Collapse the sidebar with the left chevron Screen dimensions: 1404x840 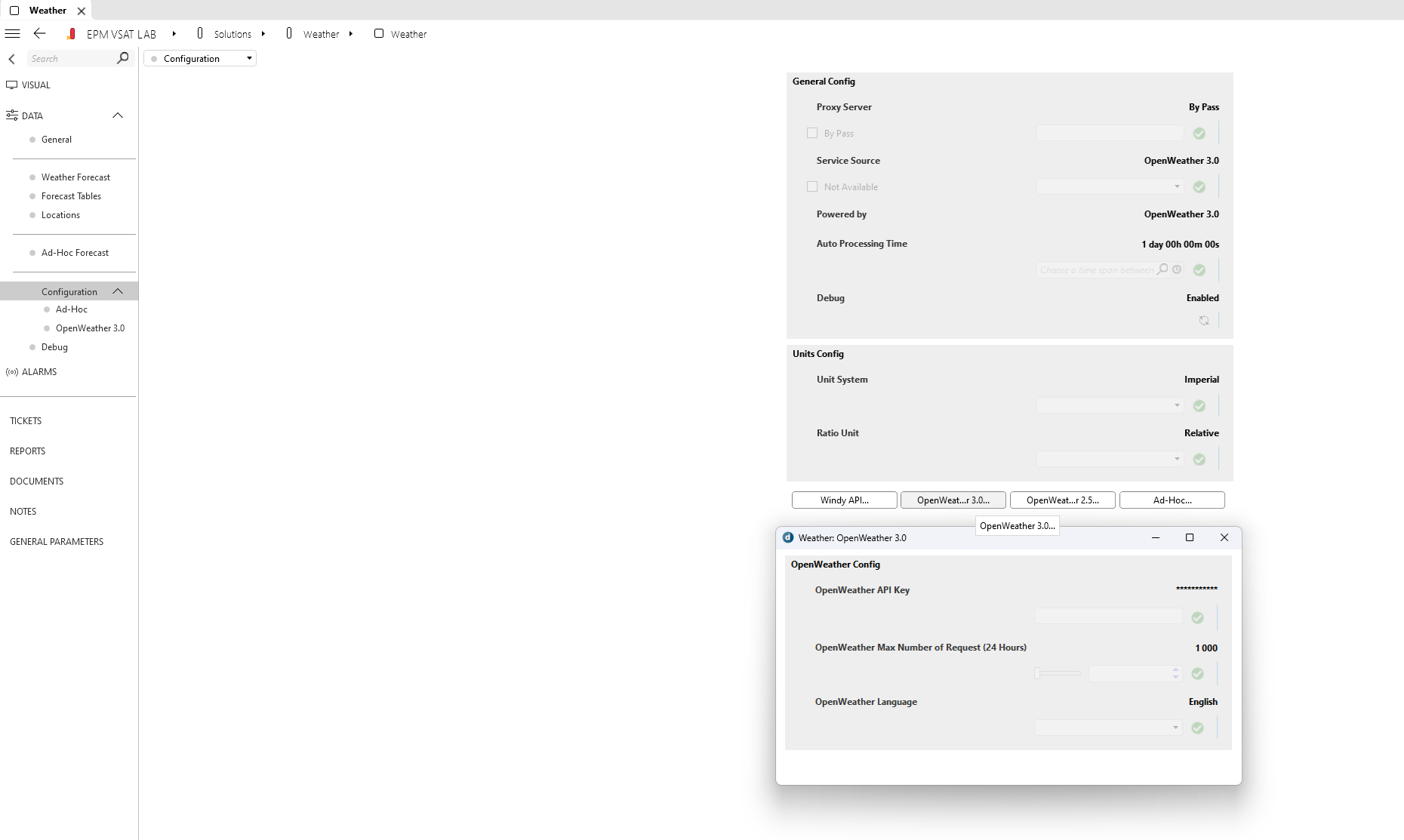pos(11,59)
